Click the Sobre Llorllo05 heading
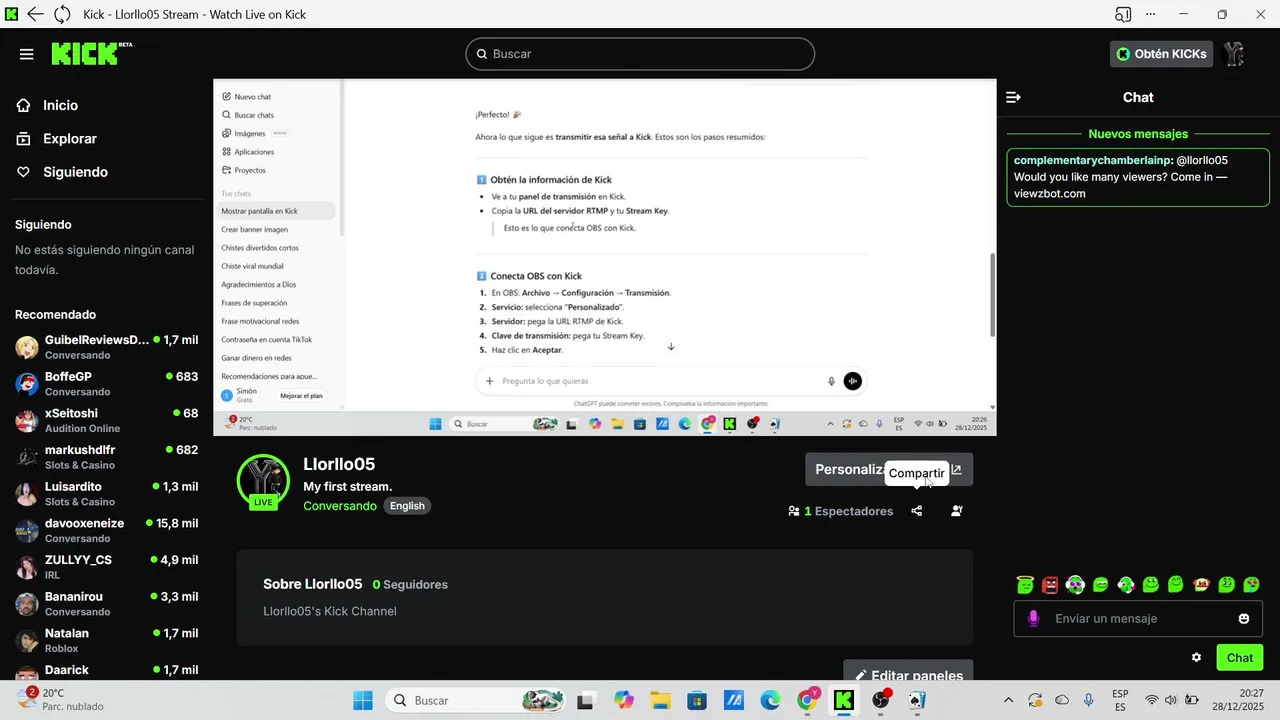The width and height of the screenshot is (1280, 720). (312, 584)
